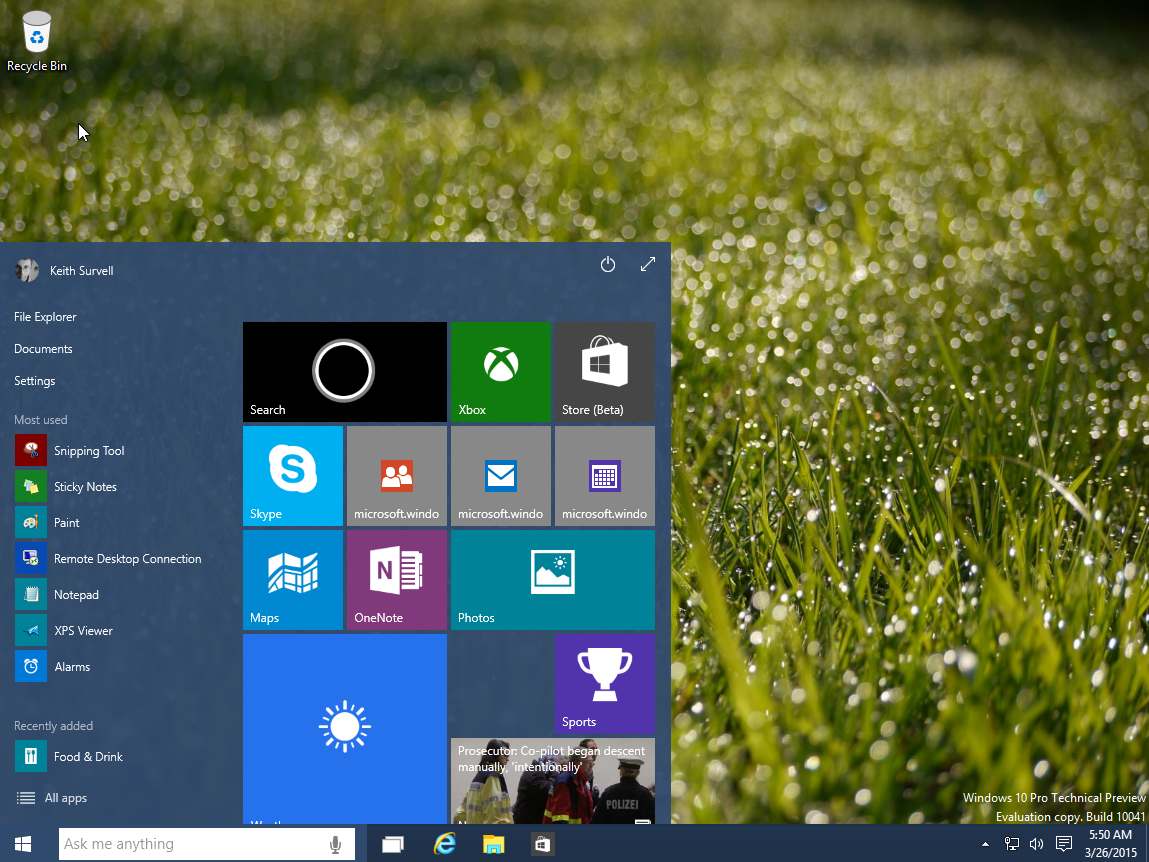
Task: Open the volume speaker tray icon
Action: pos(1036,844)
